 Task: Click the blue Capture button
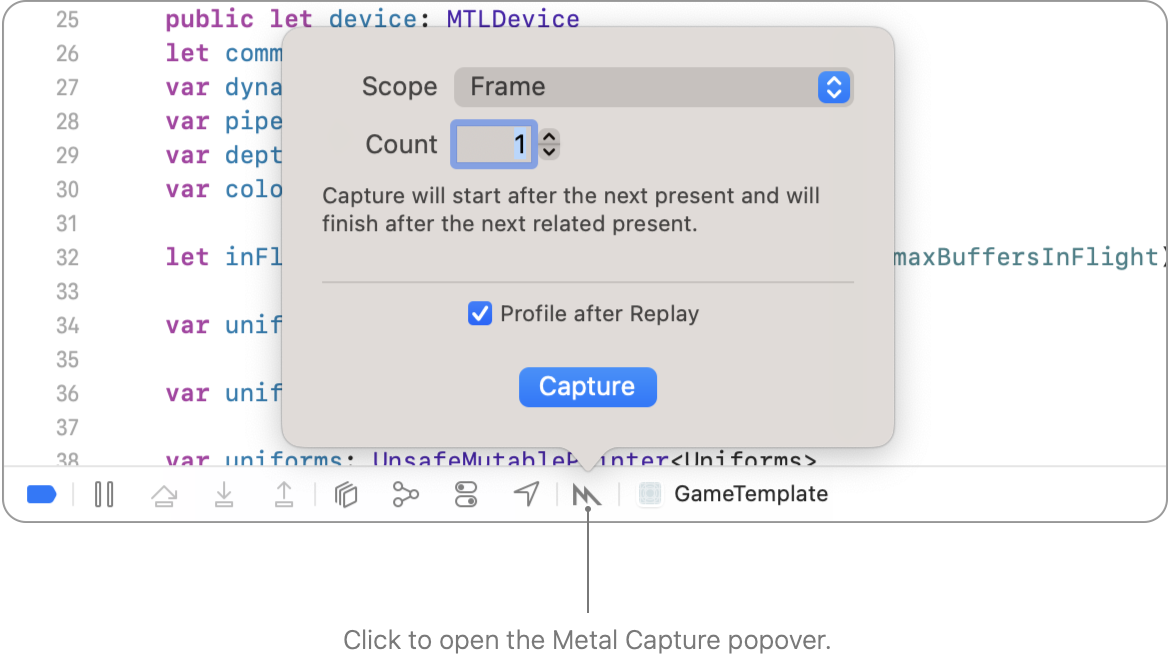(x=588, y=387)
